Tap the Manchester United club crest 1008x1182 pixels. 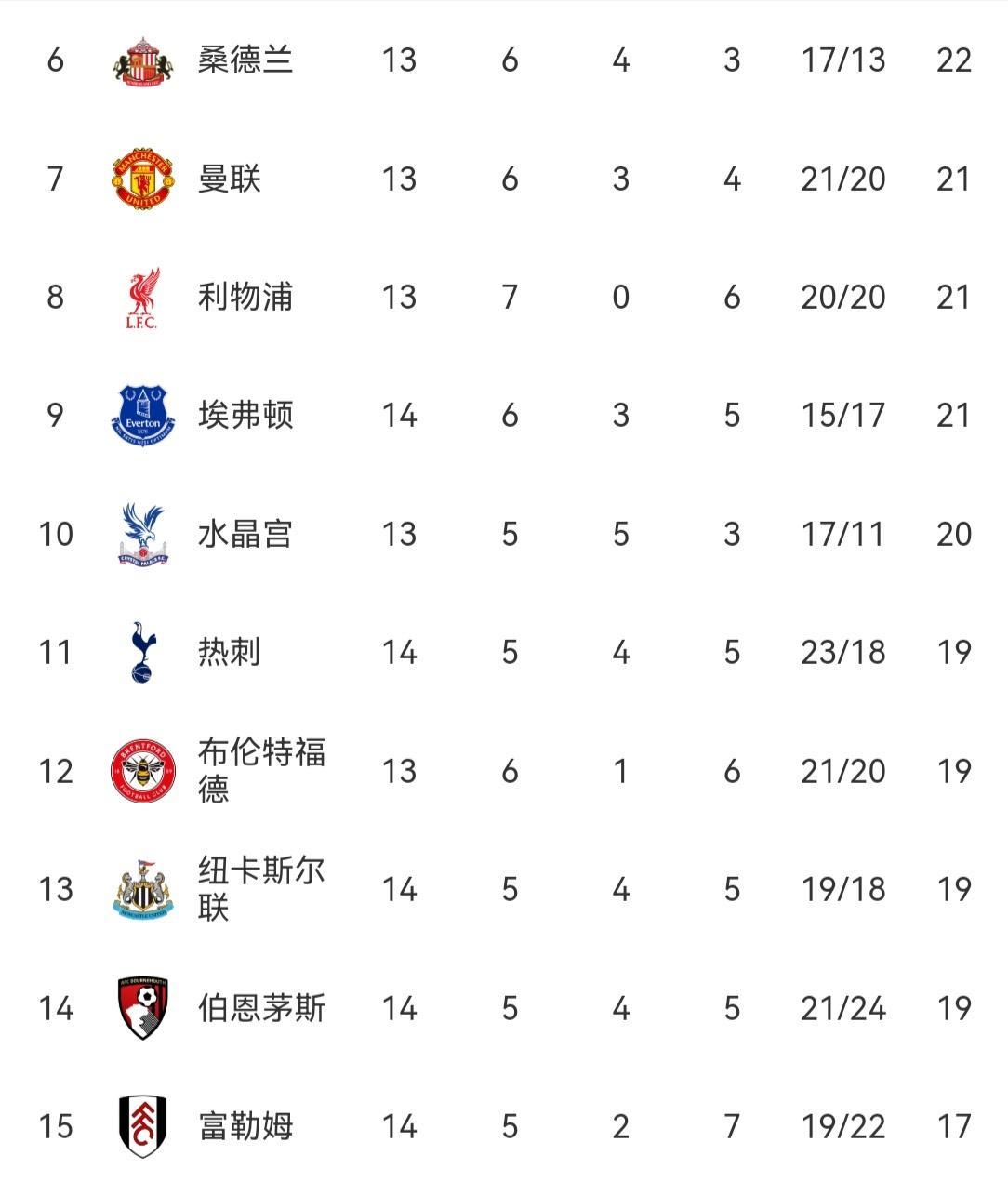[143, 179]
